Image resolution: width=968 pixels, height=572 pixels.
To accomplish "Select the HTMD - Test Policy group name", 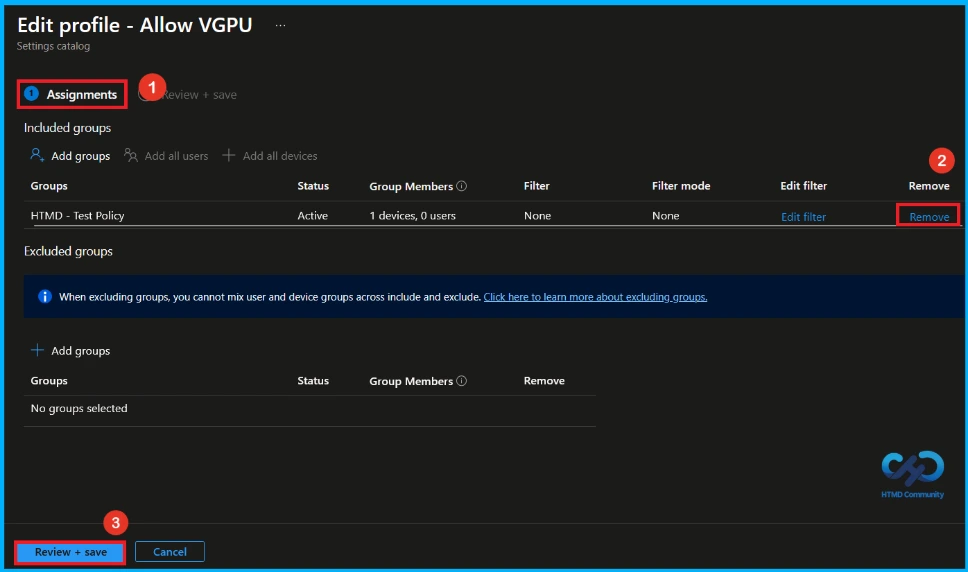I will (78, 215).
